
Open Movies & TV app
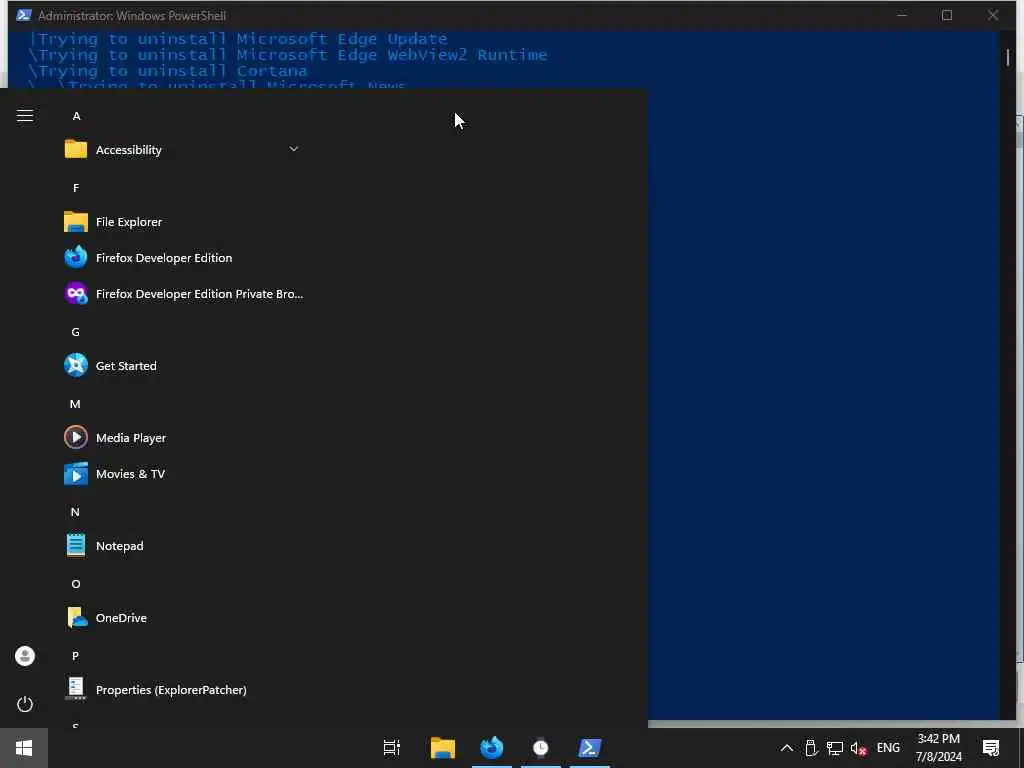(182, 473)
